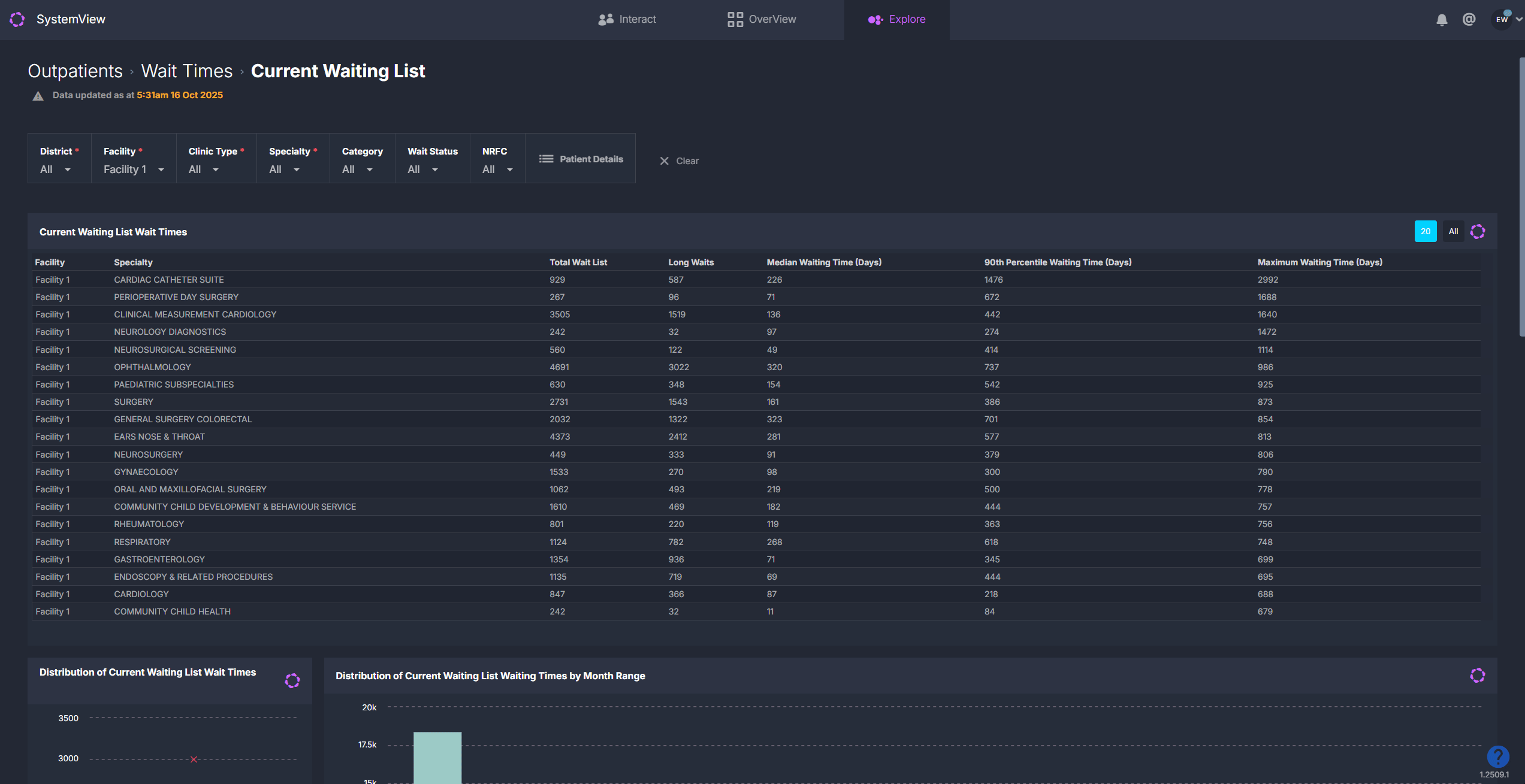
Task: Click the teal bar in month range chart
Action: (x=437, y=758)
